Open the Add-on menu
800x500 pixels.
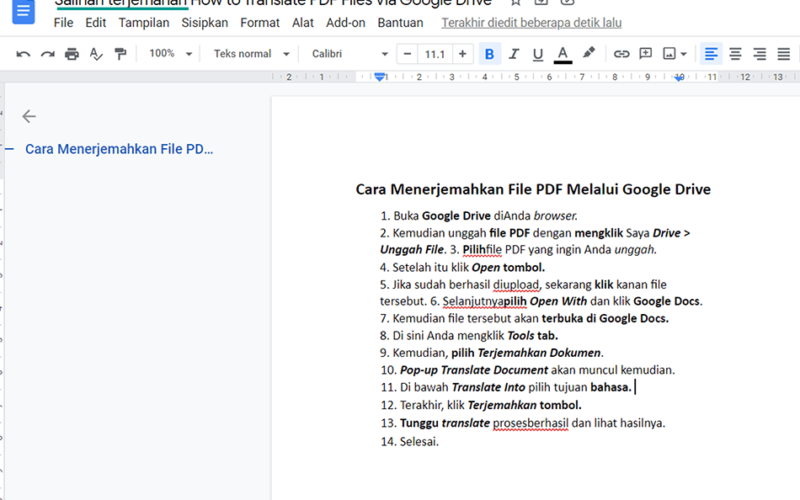tap(345, 23)
